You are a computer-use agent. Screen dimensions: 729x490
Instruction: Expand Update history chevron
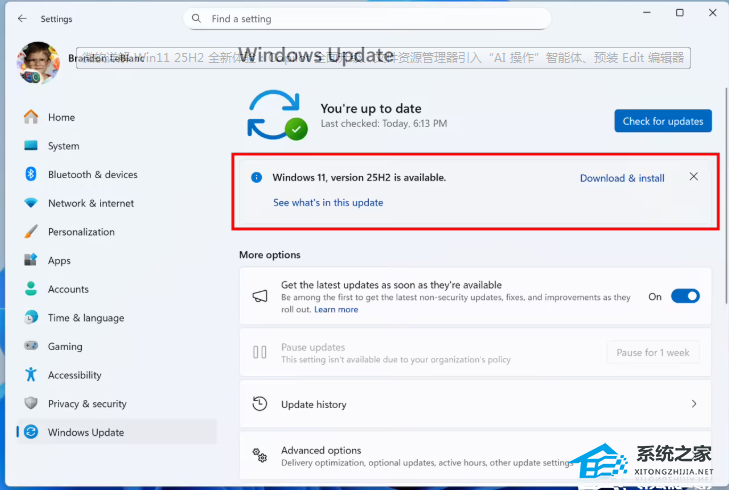(694, 404)
